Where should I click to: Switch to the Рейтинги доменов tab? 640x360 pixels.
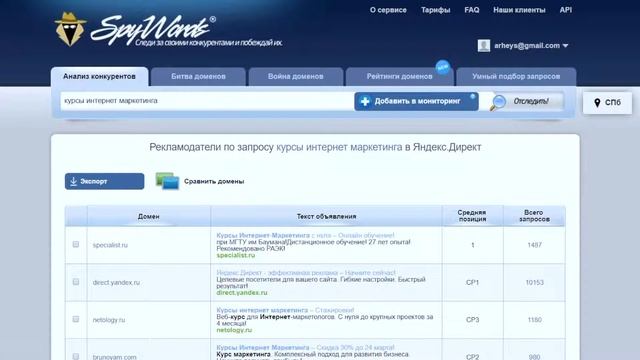coord(399,77)
